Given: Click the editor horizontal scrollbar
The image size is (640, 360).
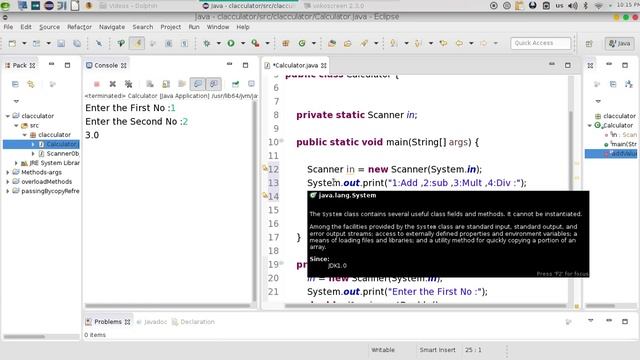Looking at the screenshot, I should point(424,306).
